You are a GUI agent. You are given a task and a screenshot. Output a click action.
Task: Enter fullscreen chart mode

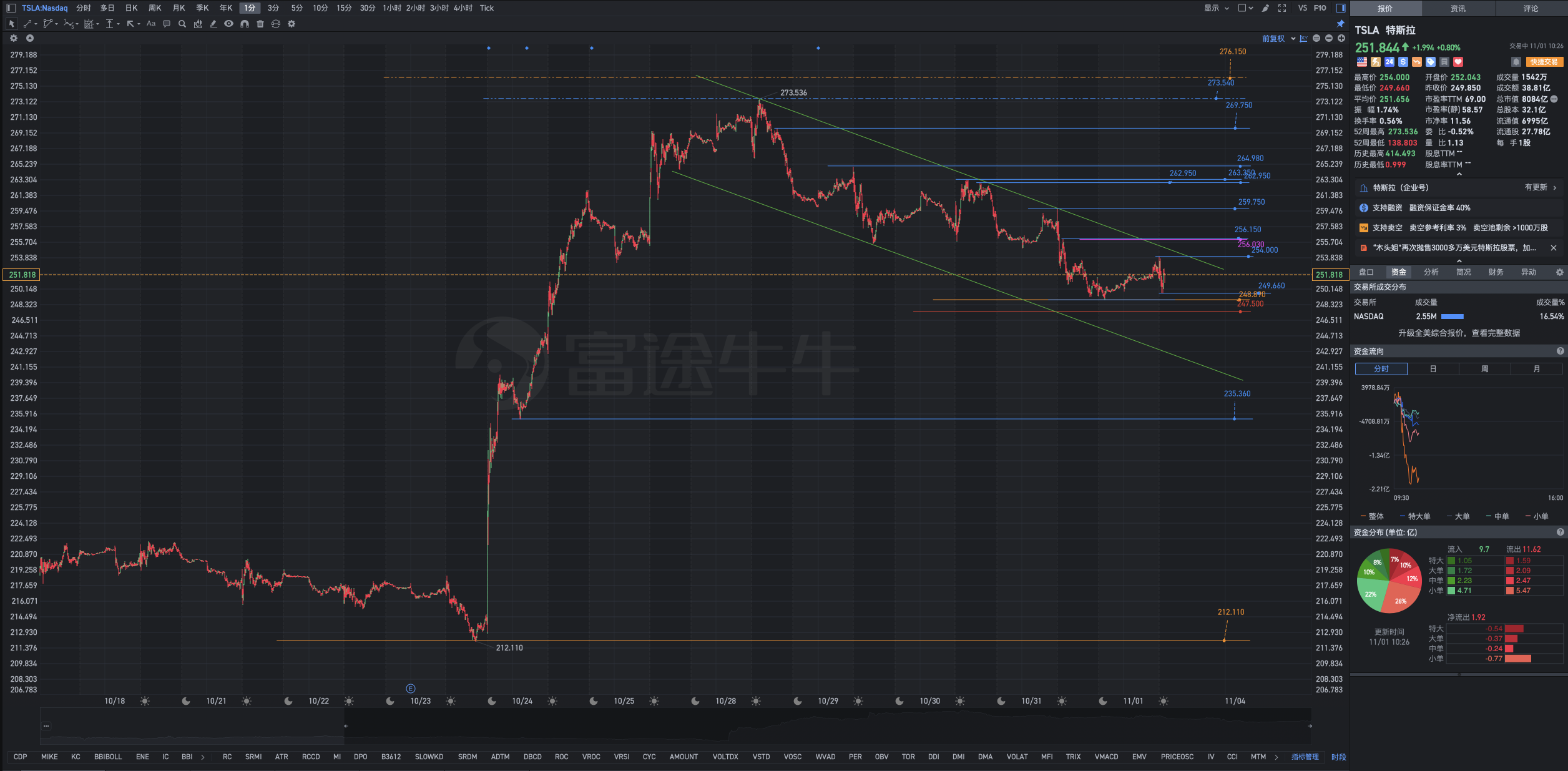click(1282, 8)
